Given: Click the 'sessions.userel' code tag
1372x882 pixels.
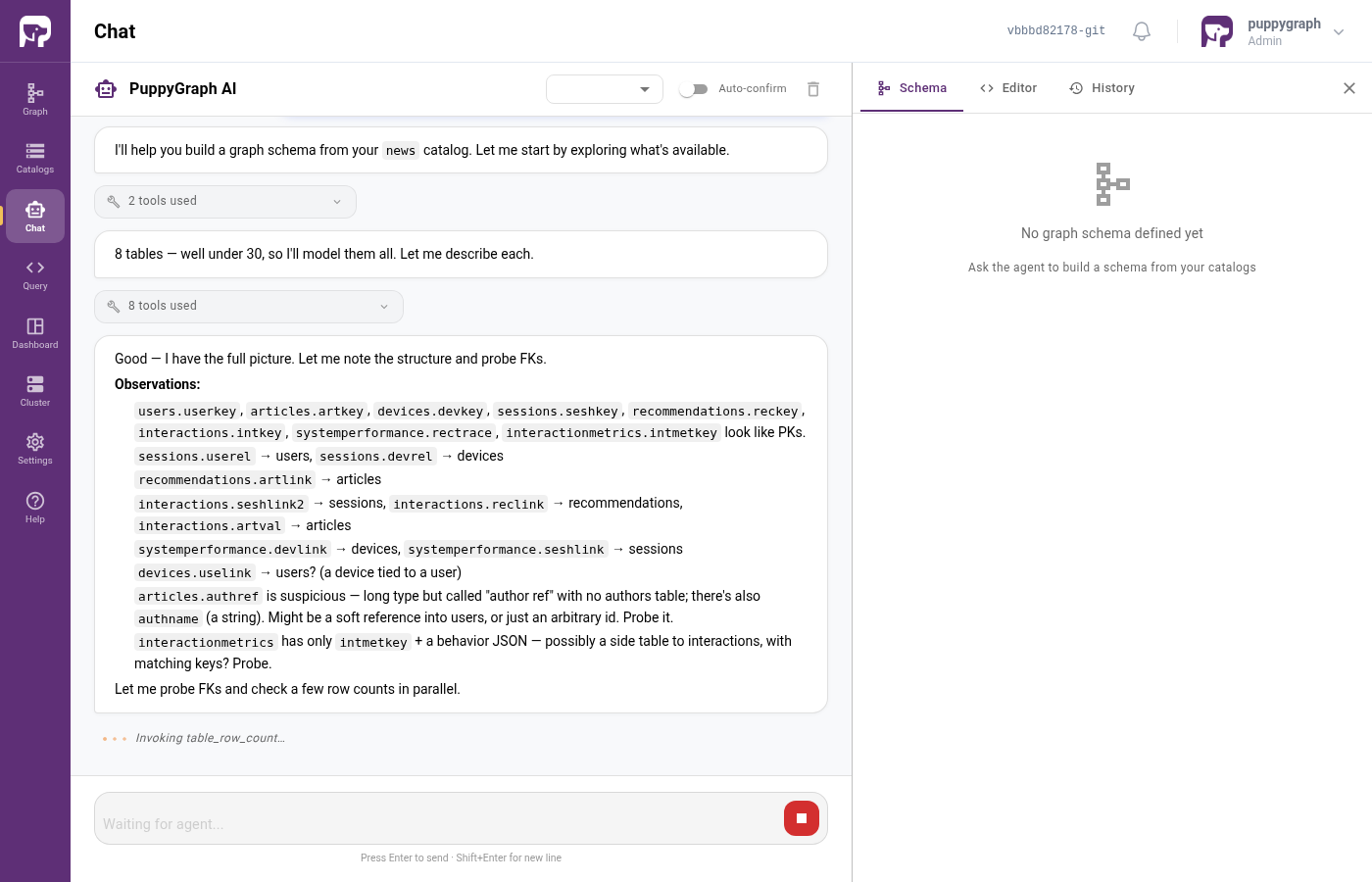Looking at the screenshot, I should (x=195, y=457).
